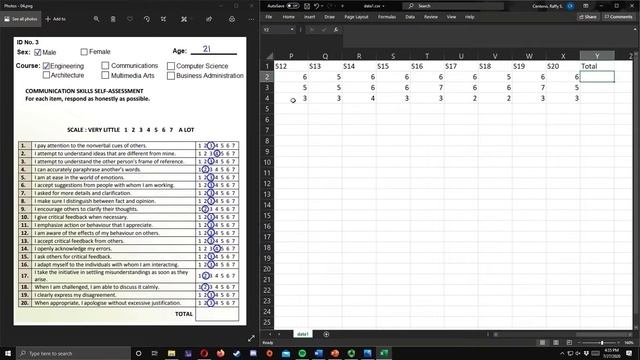This screenshot has width=640, height=360.
Task: Click the zoom percentage in status bar
Action: 629,342
